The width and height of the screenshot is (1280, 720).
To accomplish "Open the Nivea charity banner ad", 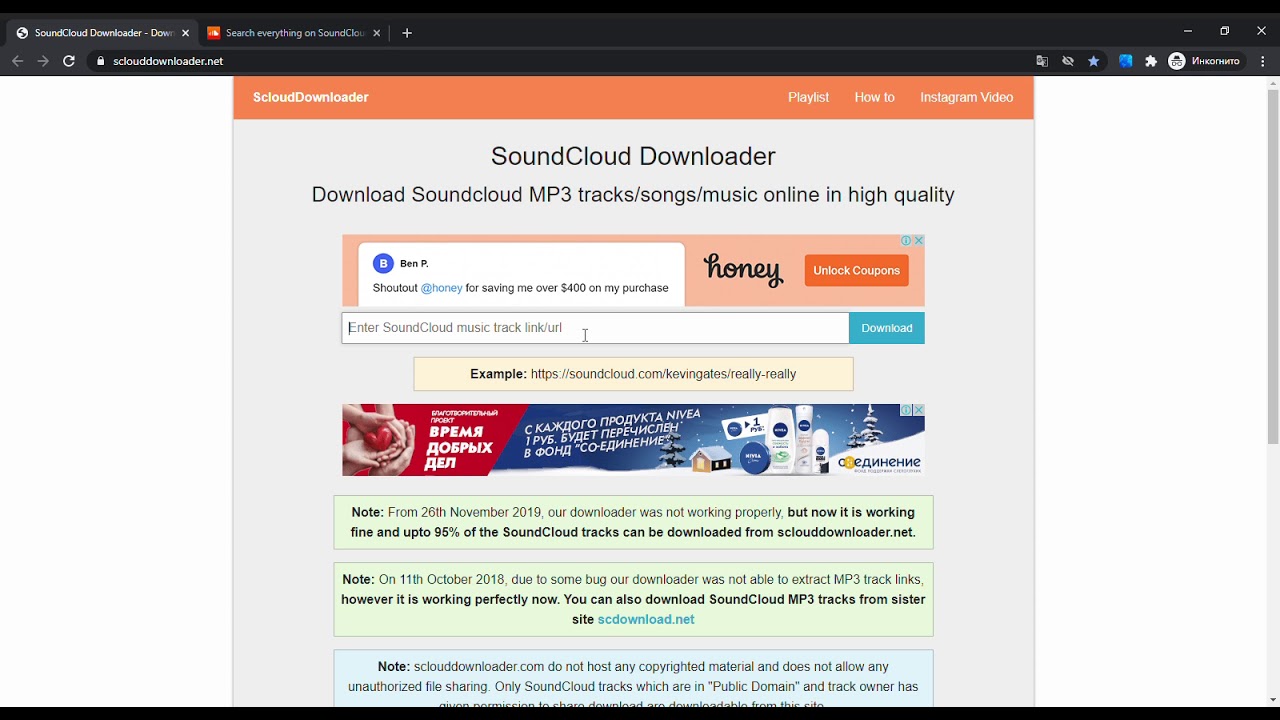I will pos(633,440).
